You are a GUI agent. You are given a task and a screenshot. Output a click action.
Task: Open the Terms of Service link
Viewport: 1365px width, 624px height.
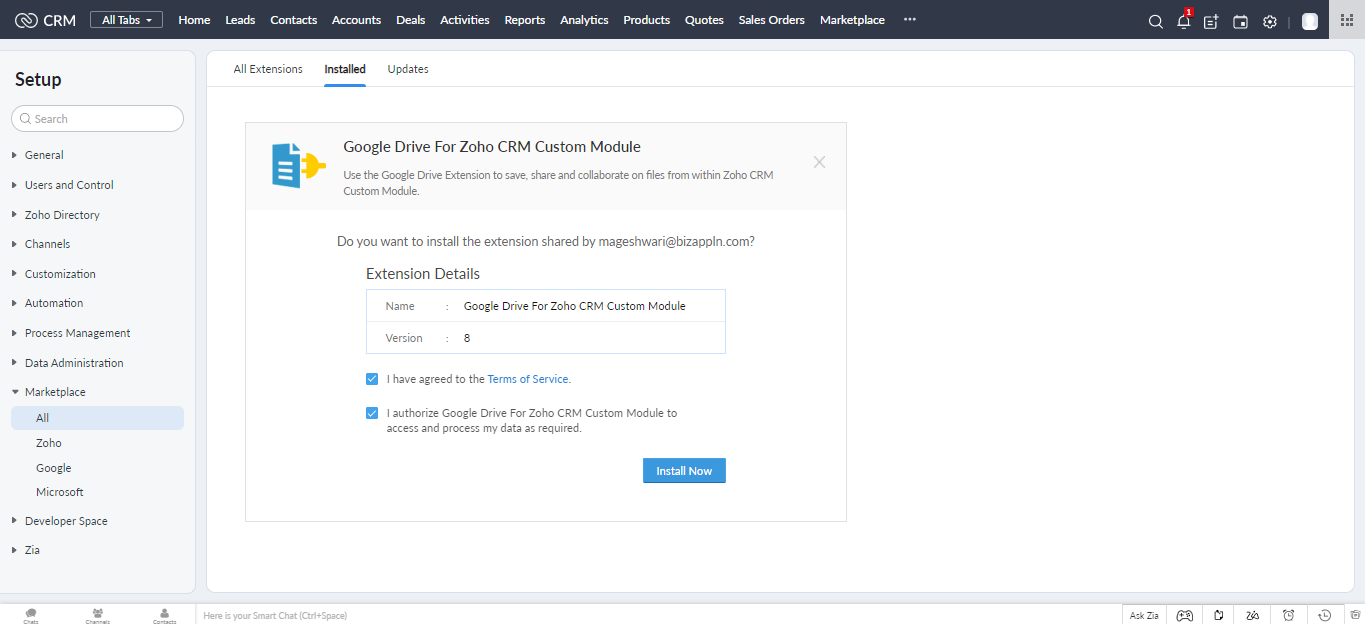point(527,379)
